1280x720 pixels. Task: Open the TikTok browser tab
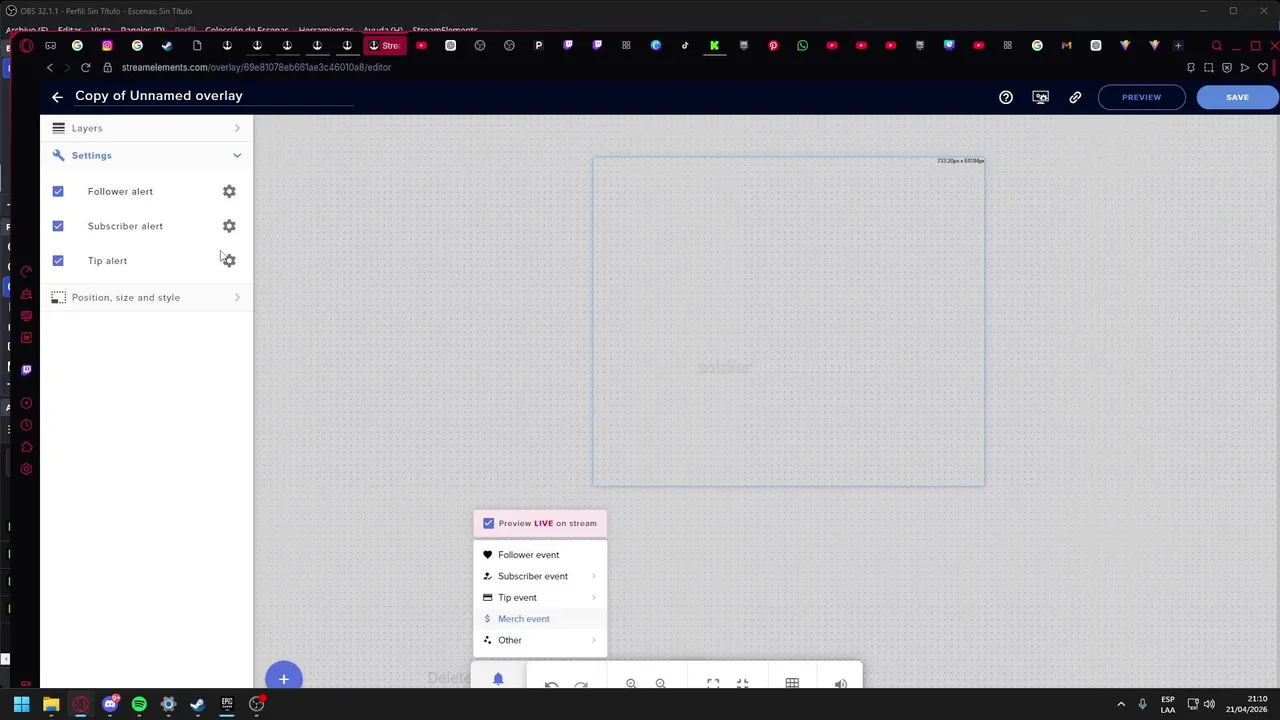[685, 45]
